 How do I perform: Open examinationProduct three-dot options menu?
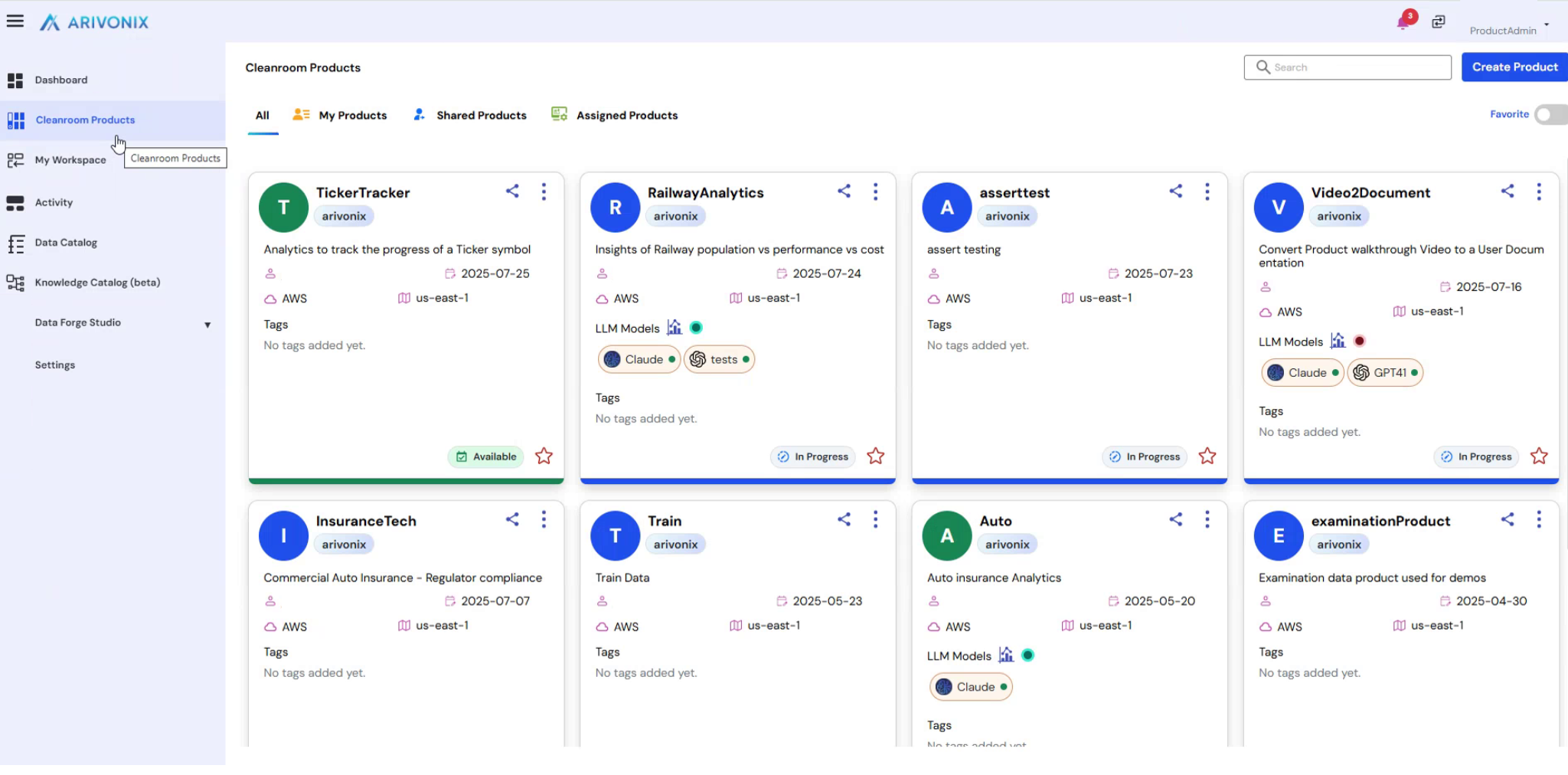point(1538,520)
